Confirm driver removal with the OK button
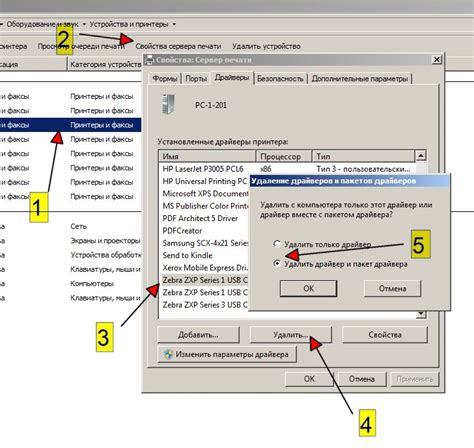 point(308,288)
